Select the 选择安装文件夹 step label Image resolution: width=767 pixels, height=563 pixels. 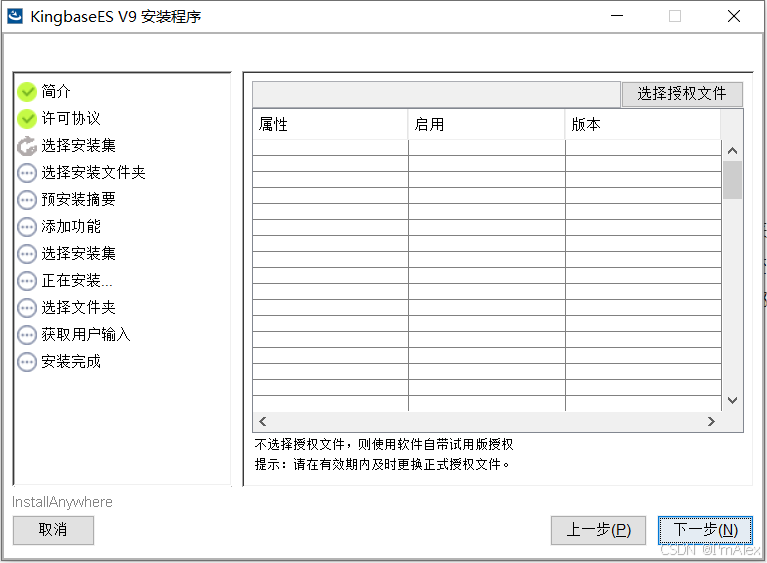(93, 173)
